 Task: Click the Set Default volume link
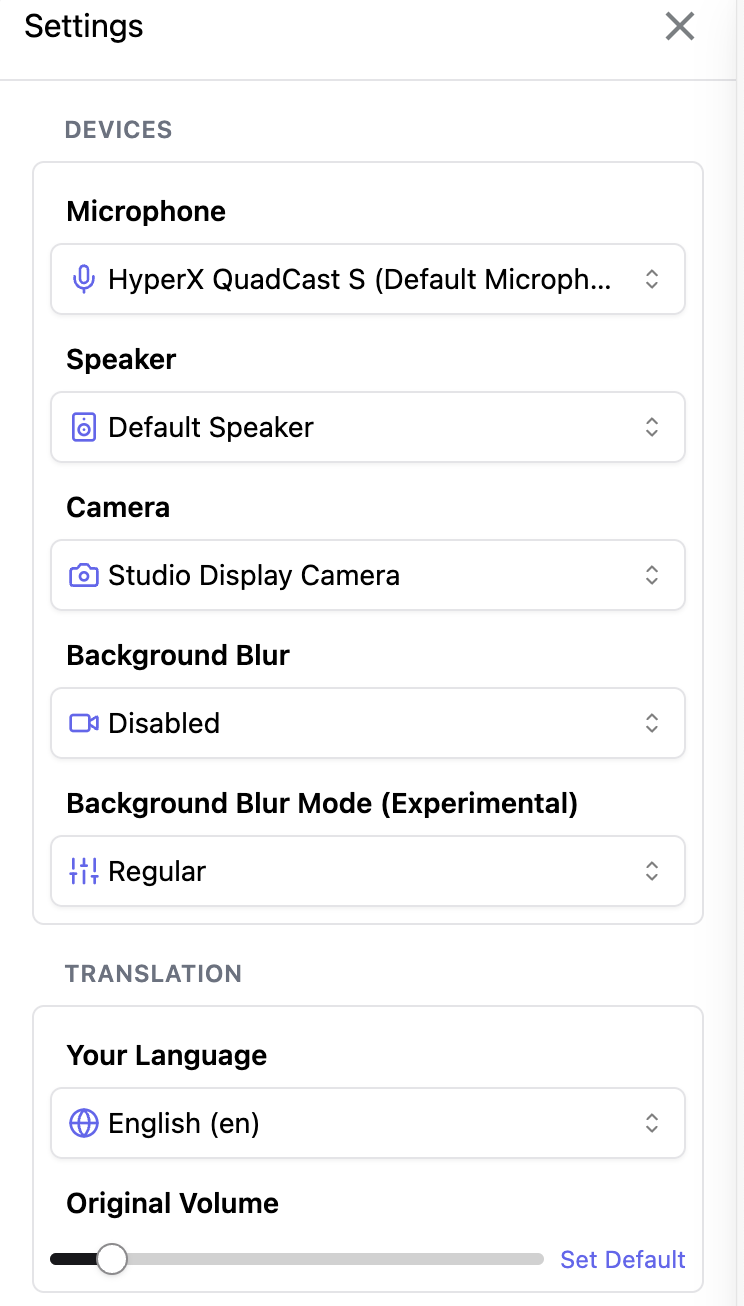click(622, 1259)
